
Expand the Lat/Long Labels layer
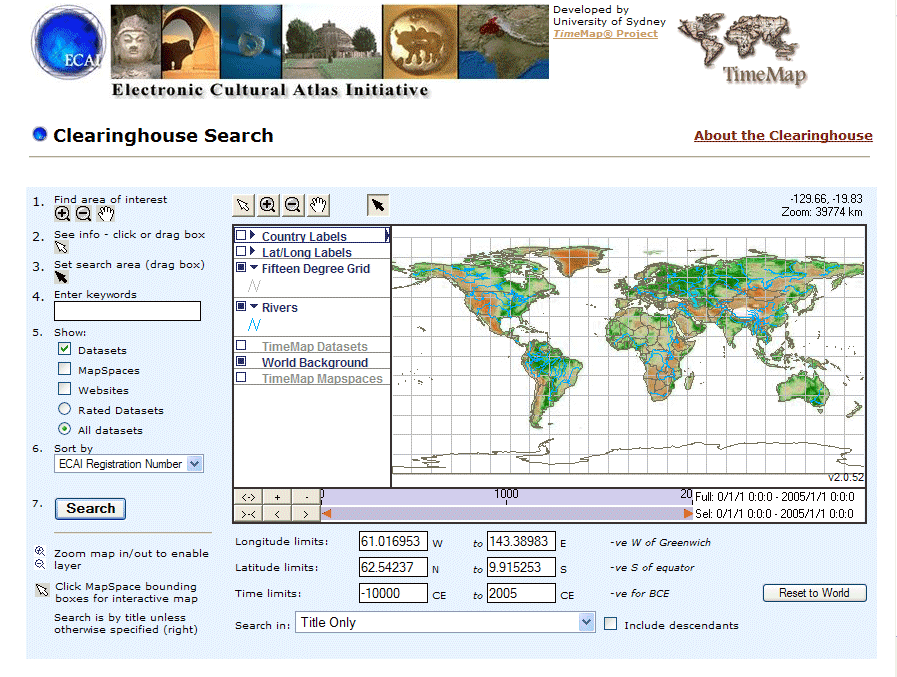252,251
